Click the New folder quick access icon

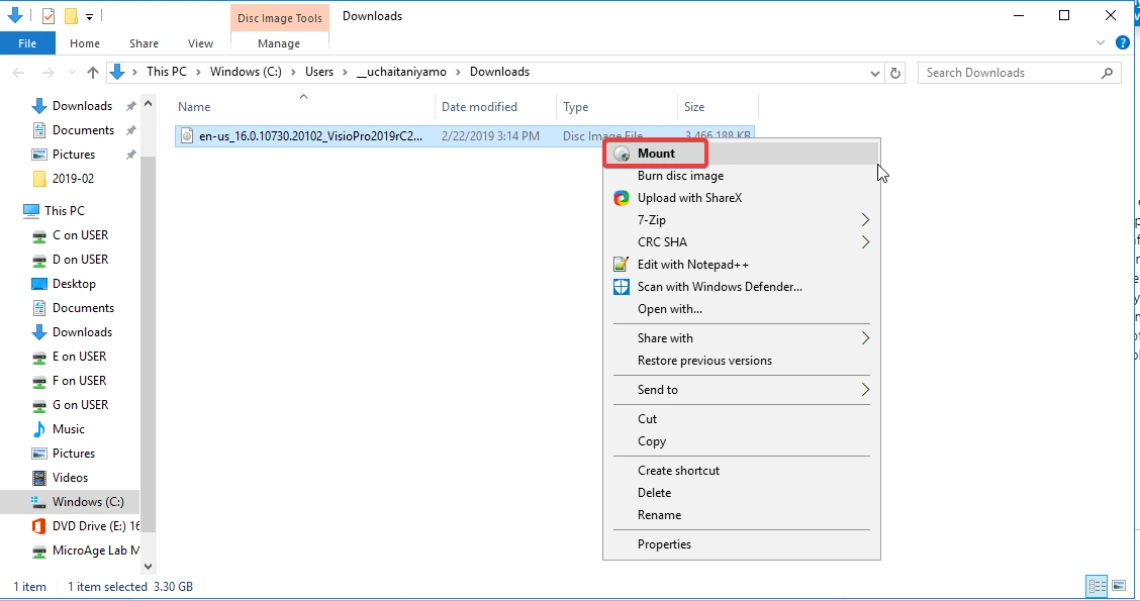pyautogui.click(x=71, y=16)
